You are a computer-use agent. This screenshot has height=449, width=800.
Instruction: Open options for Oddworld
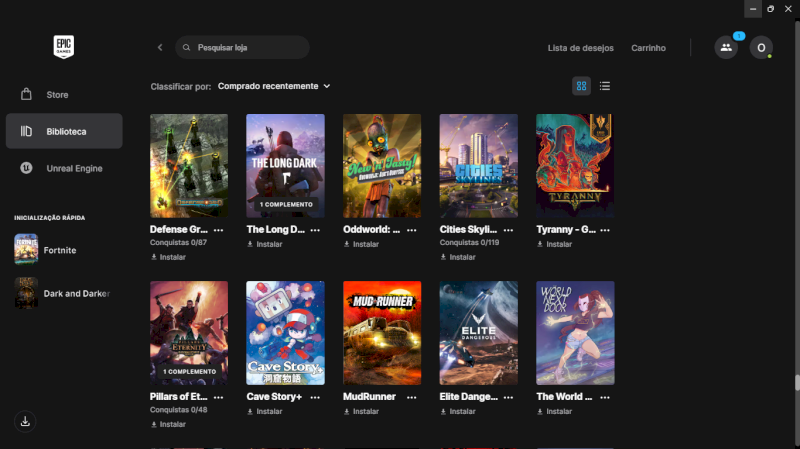[x=411, y=230]
